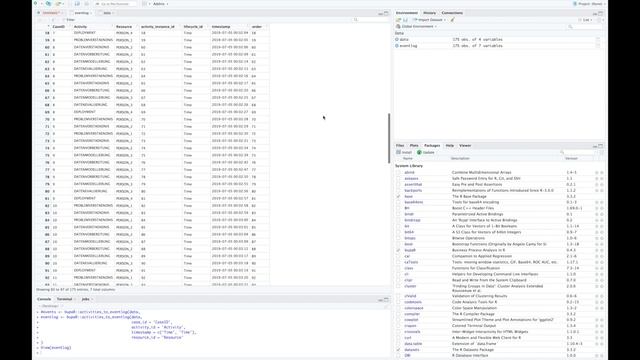Viewport: 640px width, 360px height.
Task: Click the load workspace icon in Environment pane
Action: (399, 20)
